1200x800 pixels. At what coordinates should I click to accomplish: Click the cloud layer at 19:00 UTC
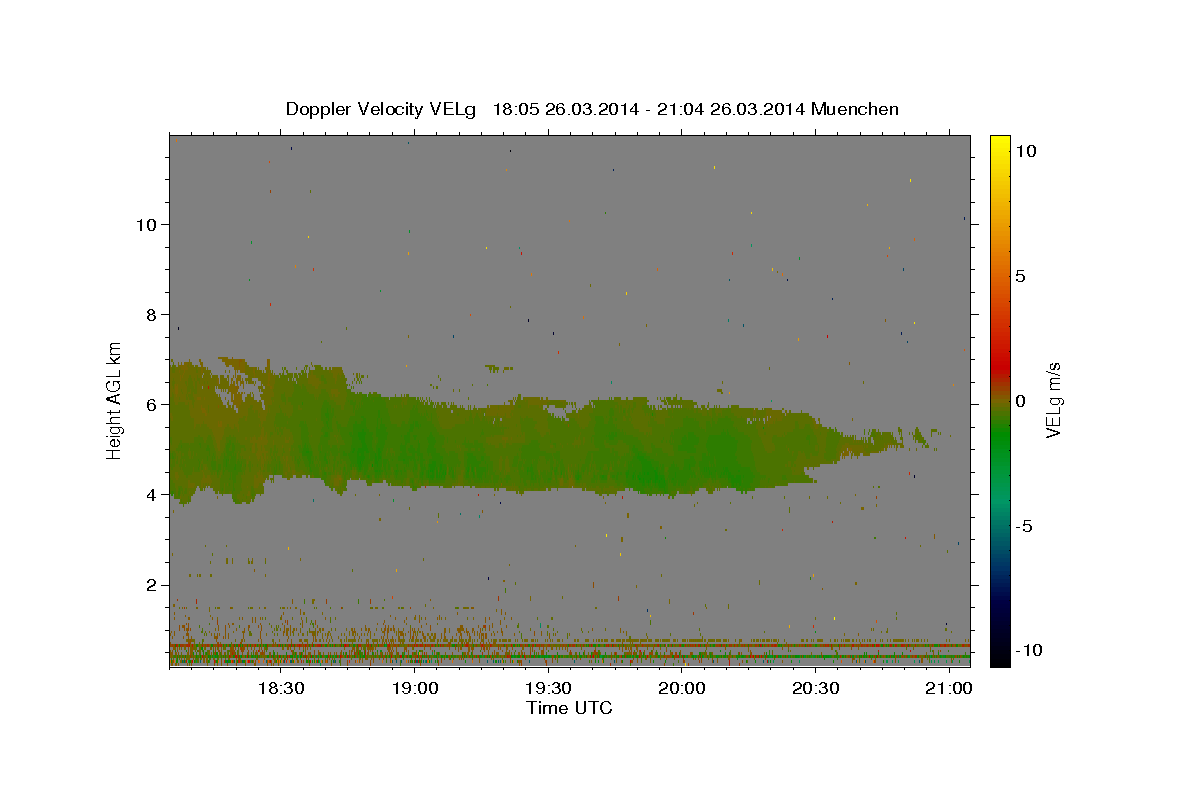(x=414, y=440)
